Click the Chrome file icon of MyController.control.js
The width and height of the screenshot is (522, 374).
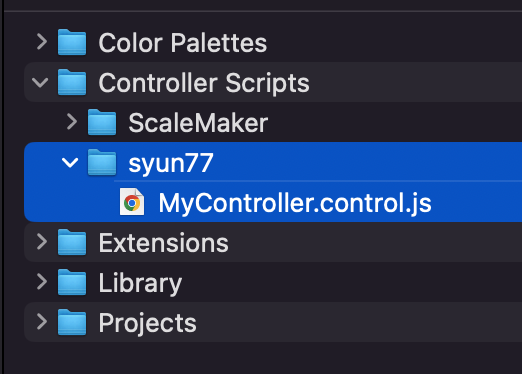pyautogui.click(x=132, y=202)
